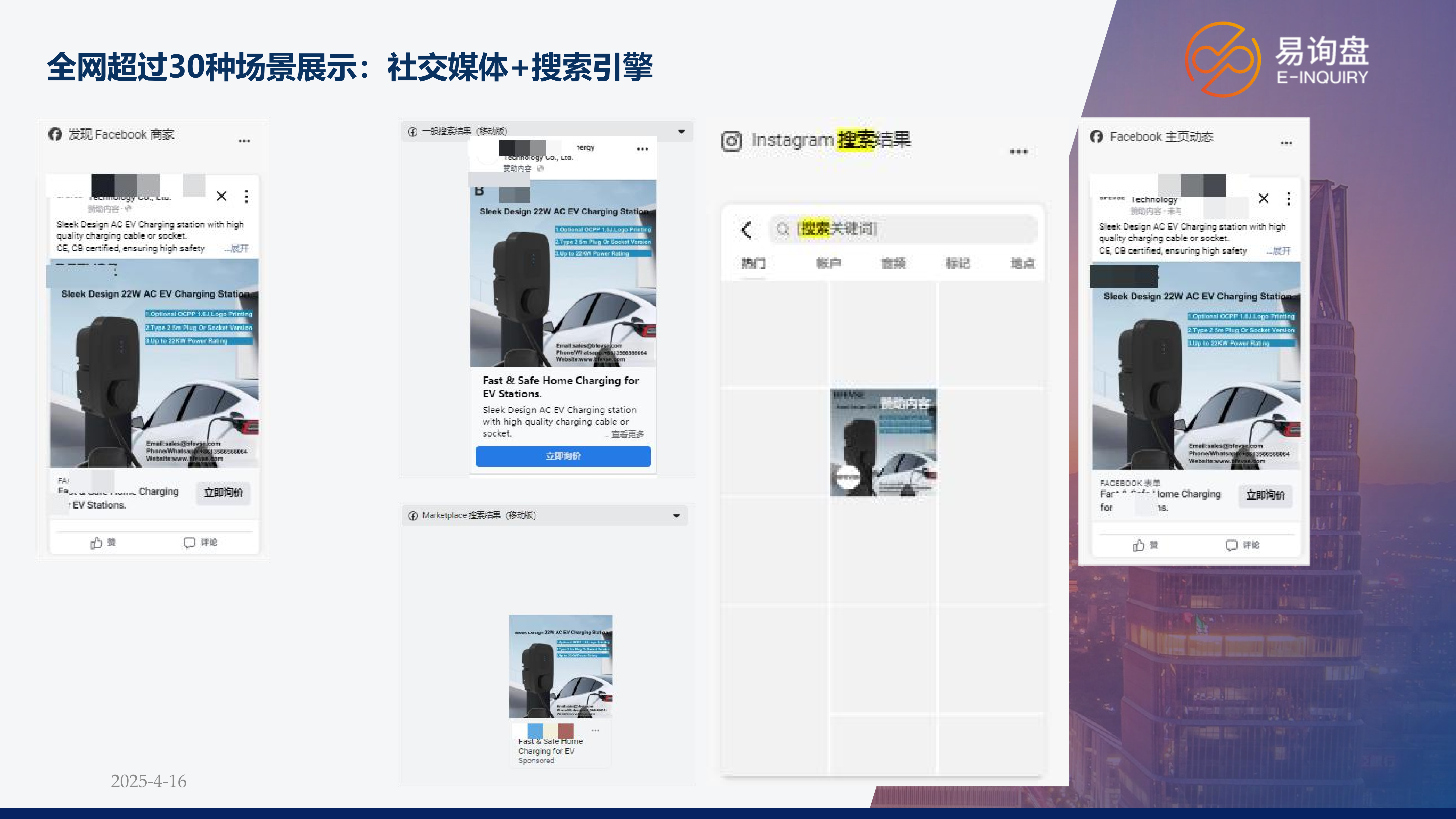The image size is (1456, 819).
Task: Comment on the ad in Facebook 主页动态 card
Action: [x=1243, y=545]
